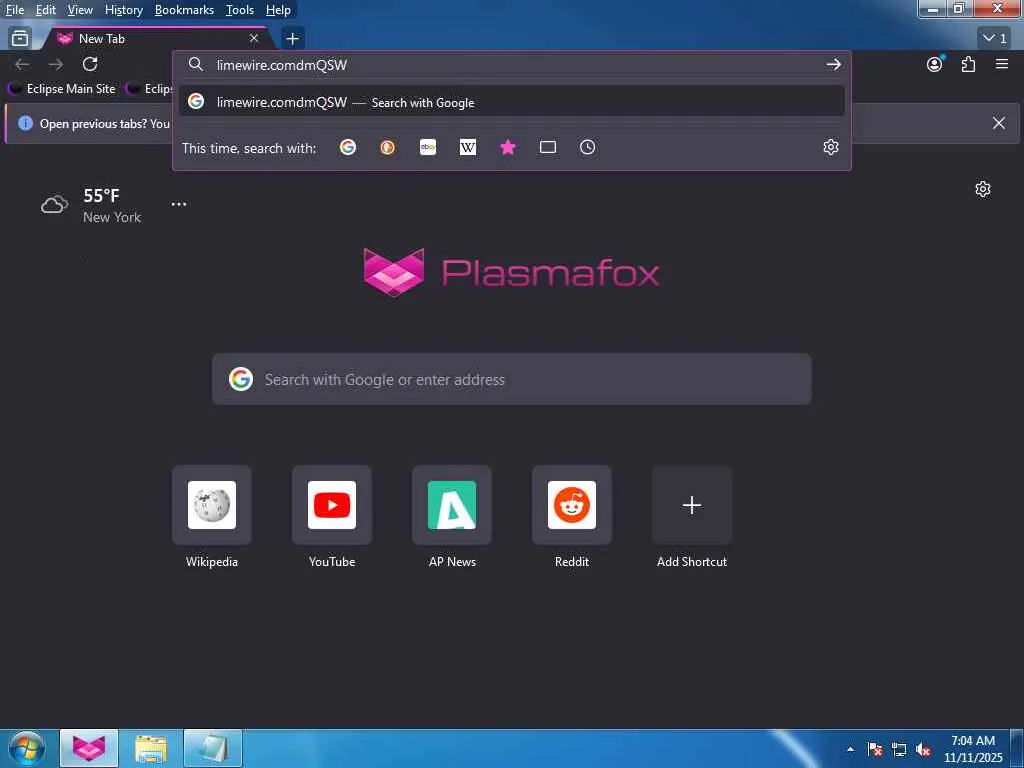Reload the current page

pos(90,64)
